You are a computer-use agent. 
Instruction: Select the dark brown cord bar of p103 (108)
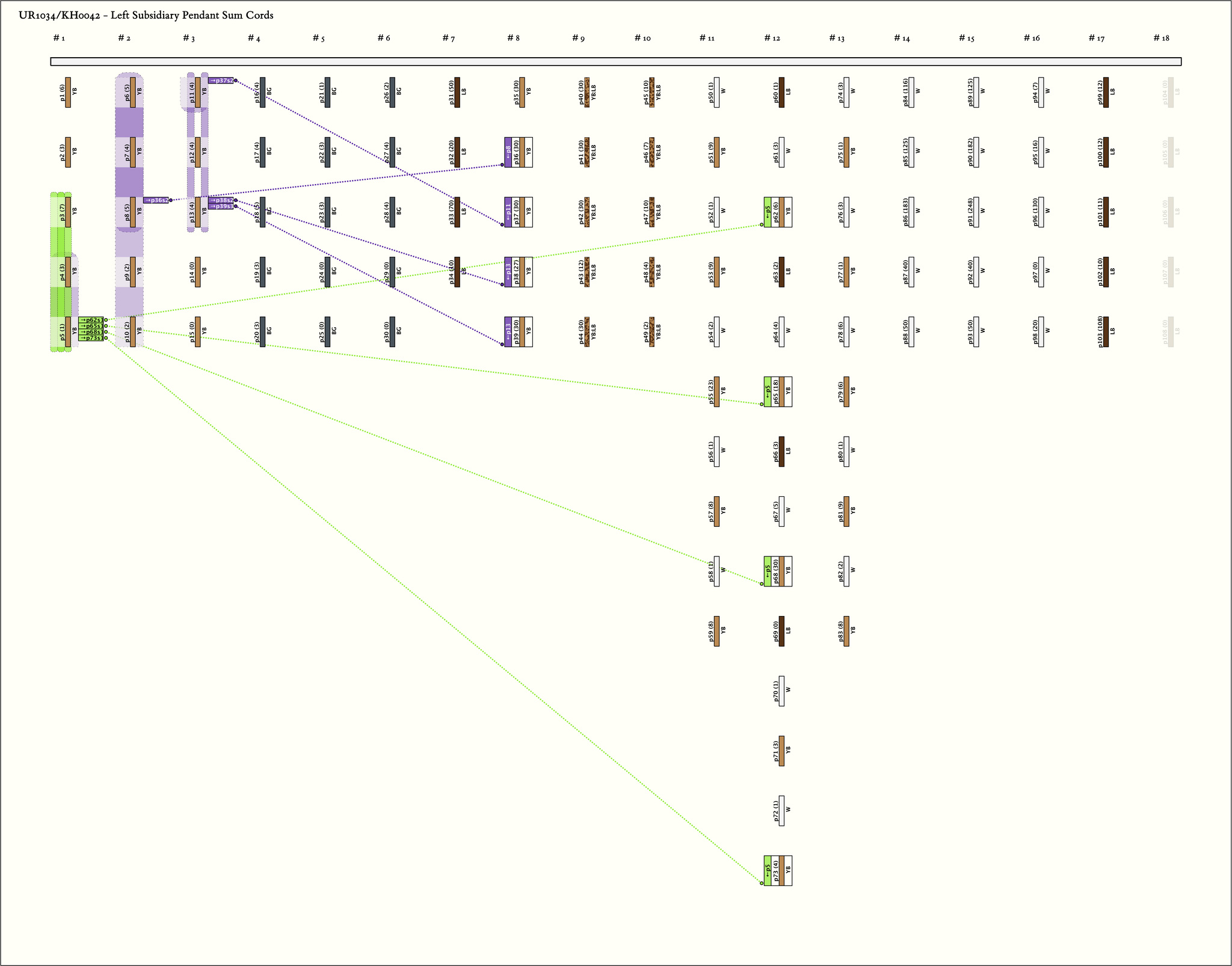[x=1106, y=332]
